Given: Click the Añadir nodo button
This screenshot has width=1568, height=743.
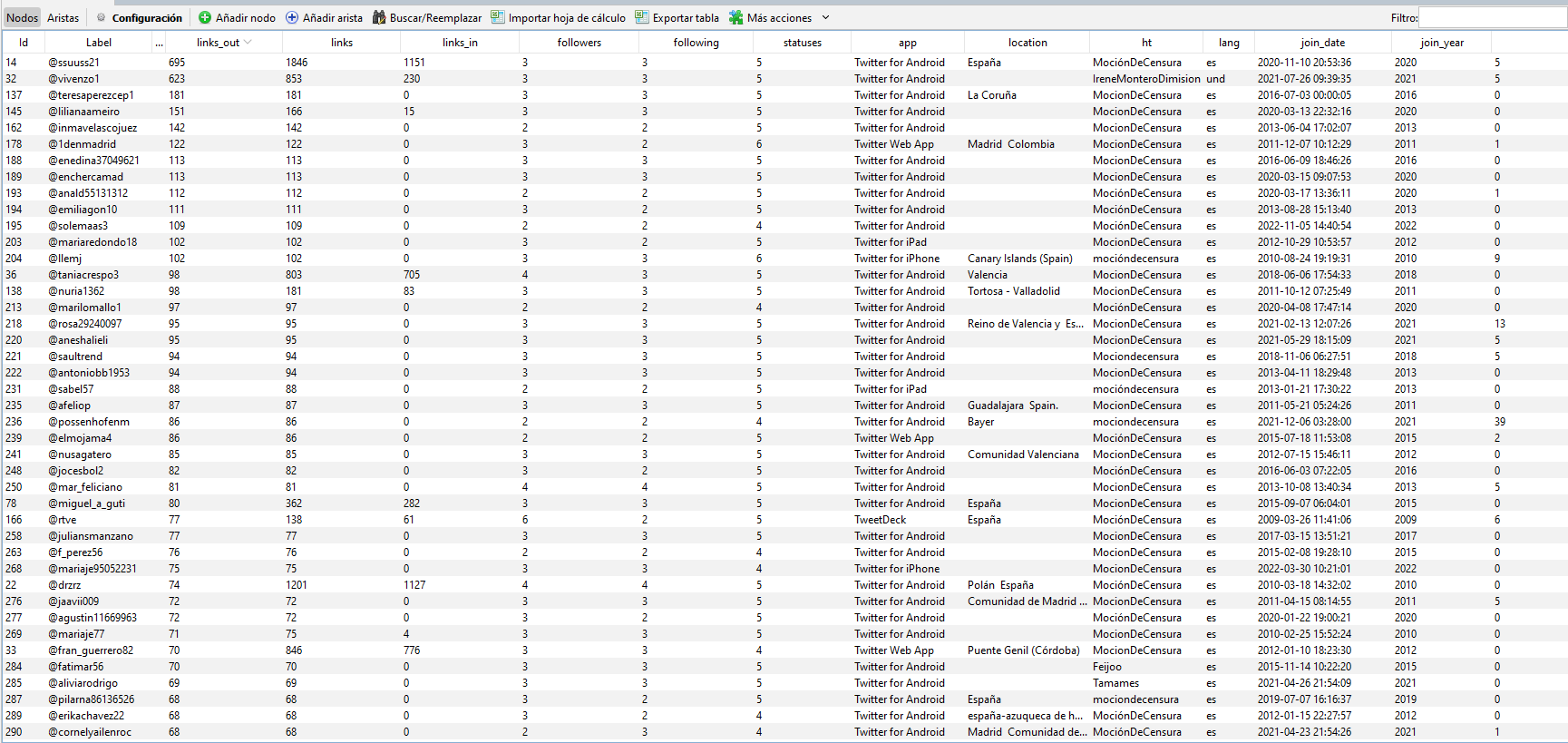Looking at the screenshot, I should (x=237, y=17).
